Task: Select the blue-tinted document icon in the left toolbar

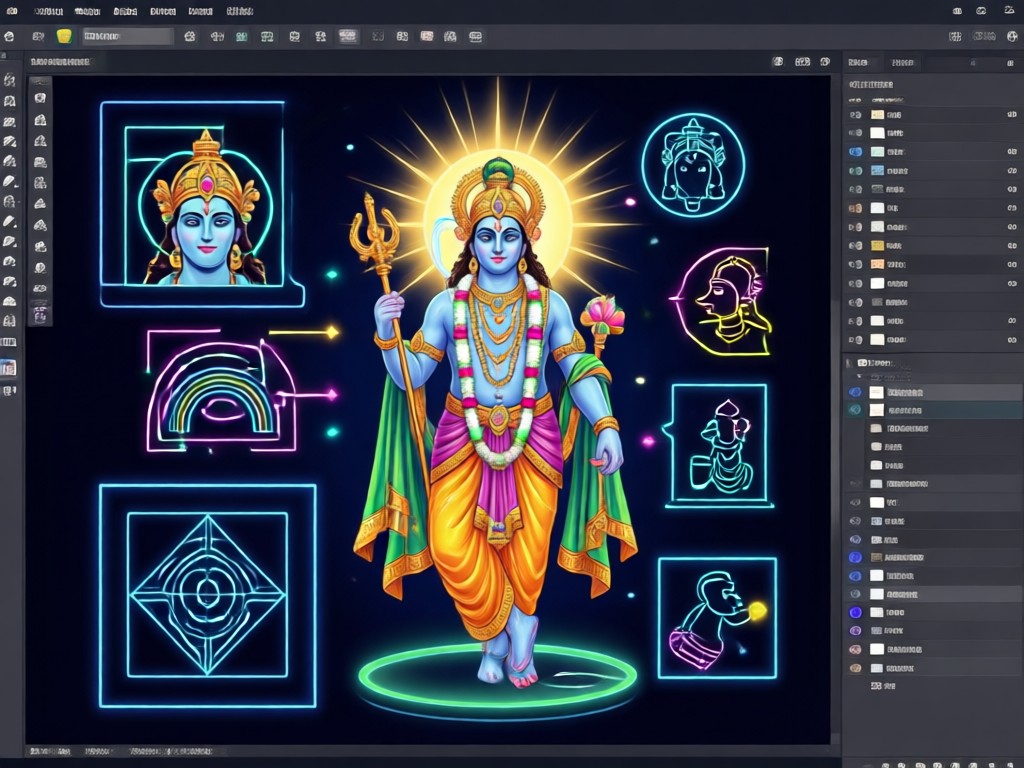Action: [8, 368]
